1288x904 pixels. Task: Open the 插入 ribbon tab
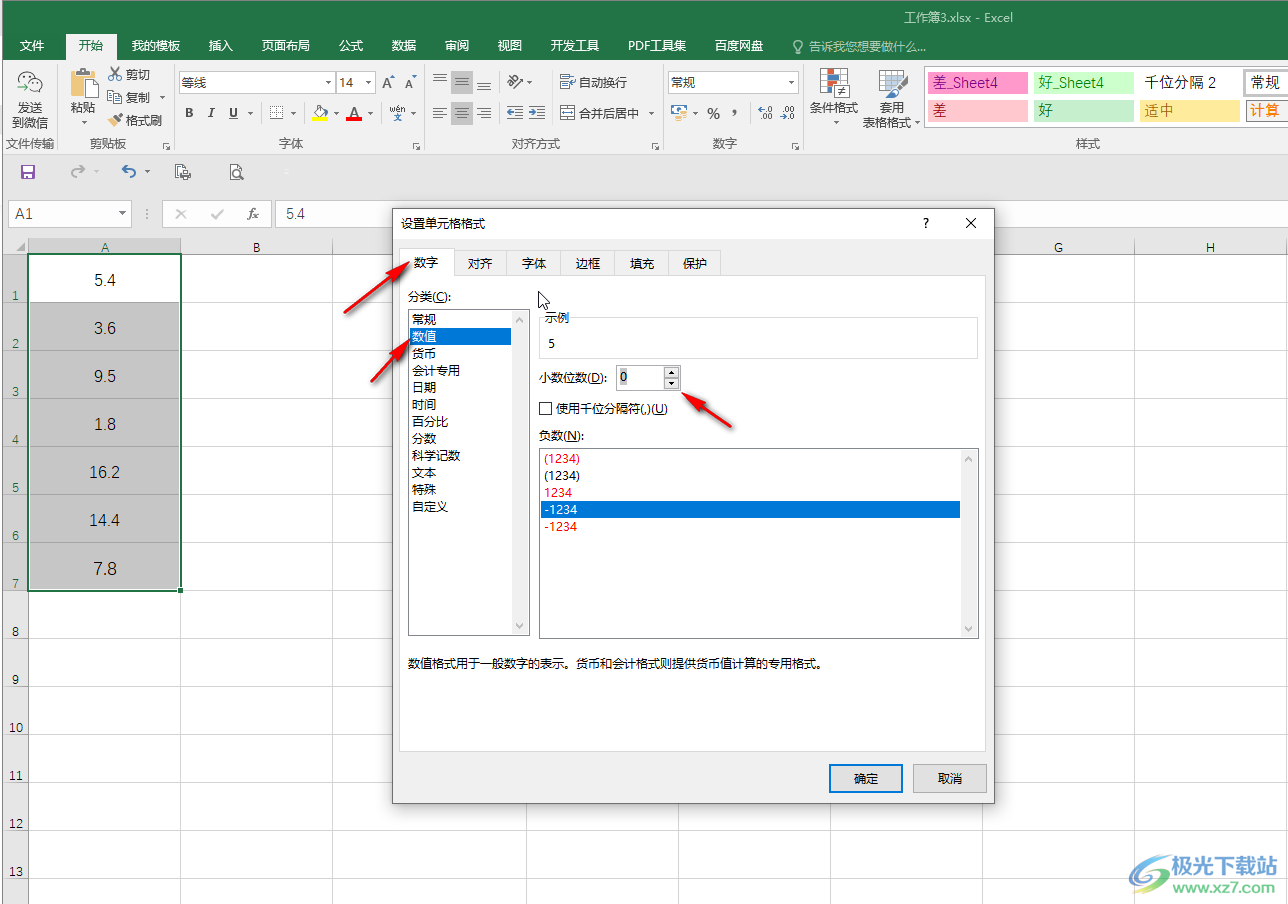click(221, 46)
